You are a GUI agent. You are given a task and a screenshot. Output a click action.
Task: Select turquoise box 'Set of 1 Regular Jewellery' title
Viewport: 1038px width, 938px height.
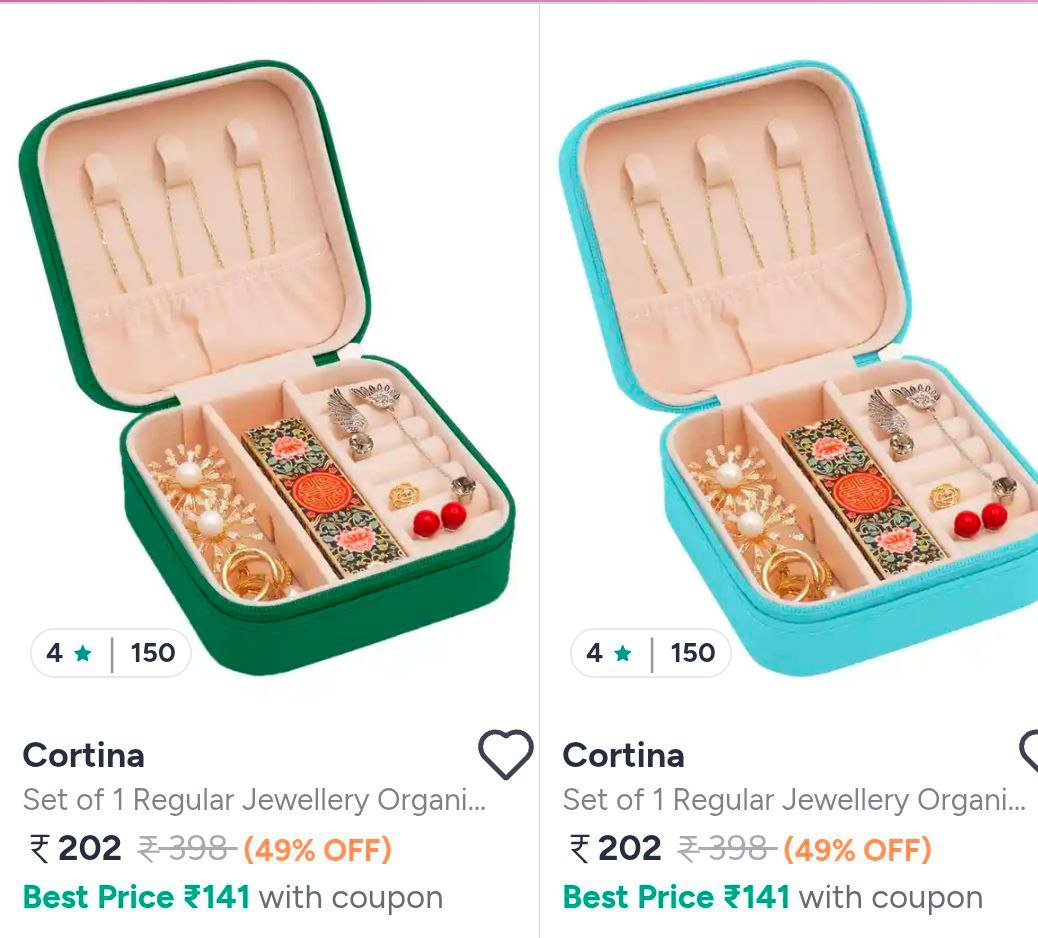point(794,800)
